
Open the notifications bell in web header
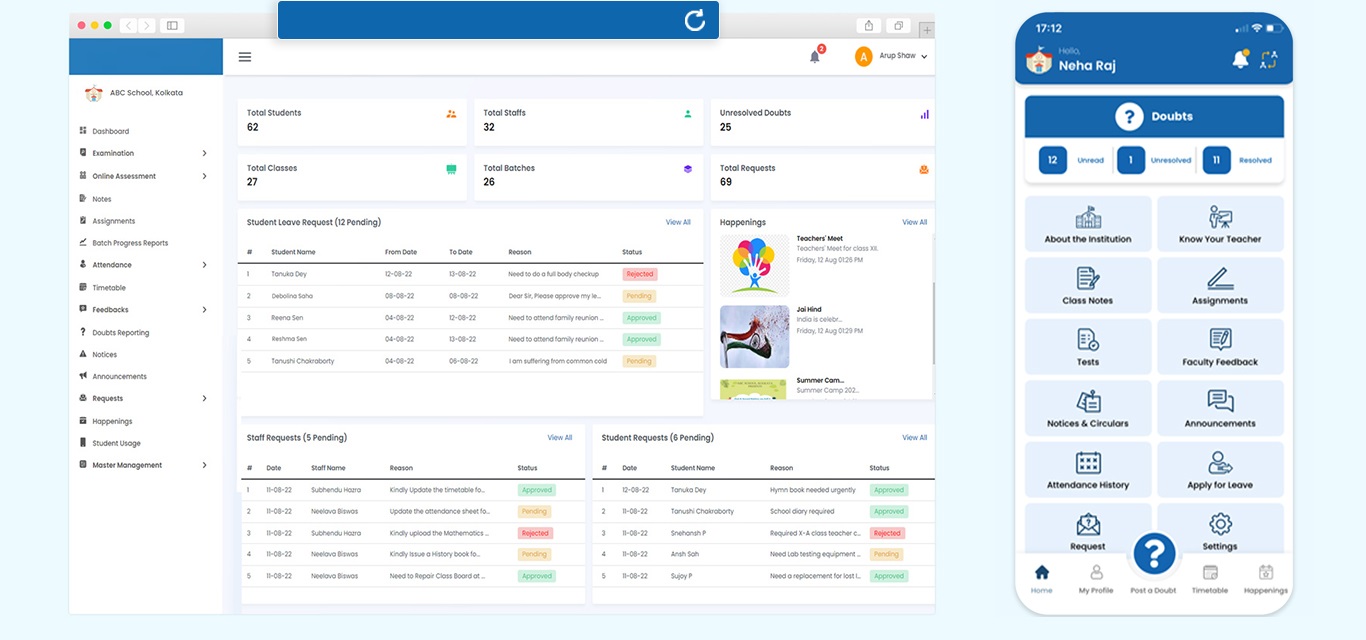815,57
